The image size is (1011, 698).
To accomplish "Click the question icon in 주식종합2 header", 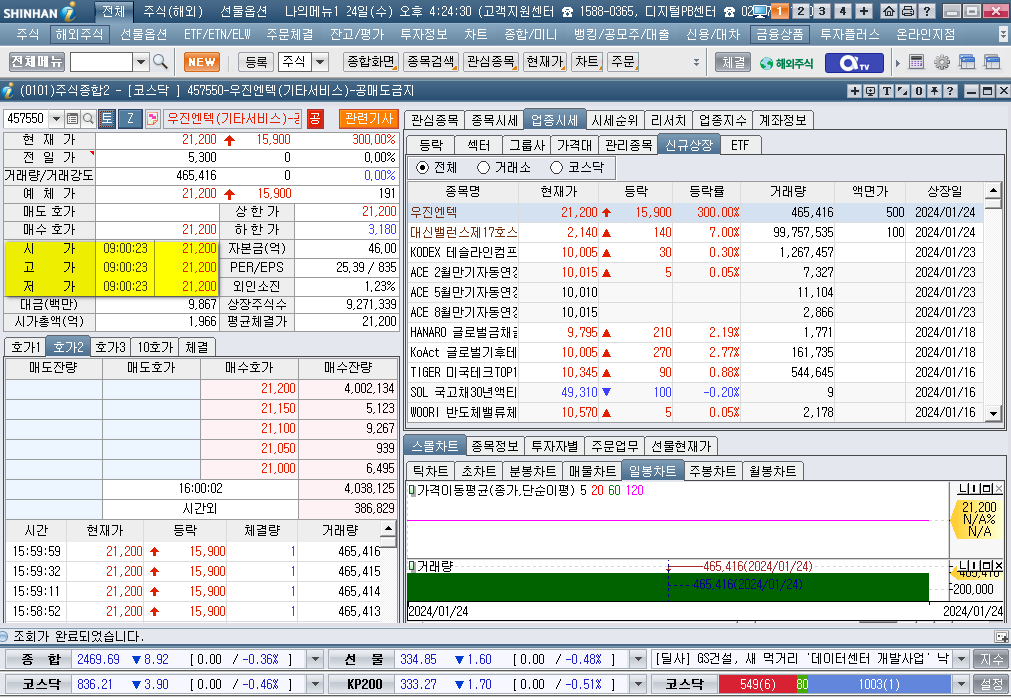I will 950,91.
